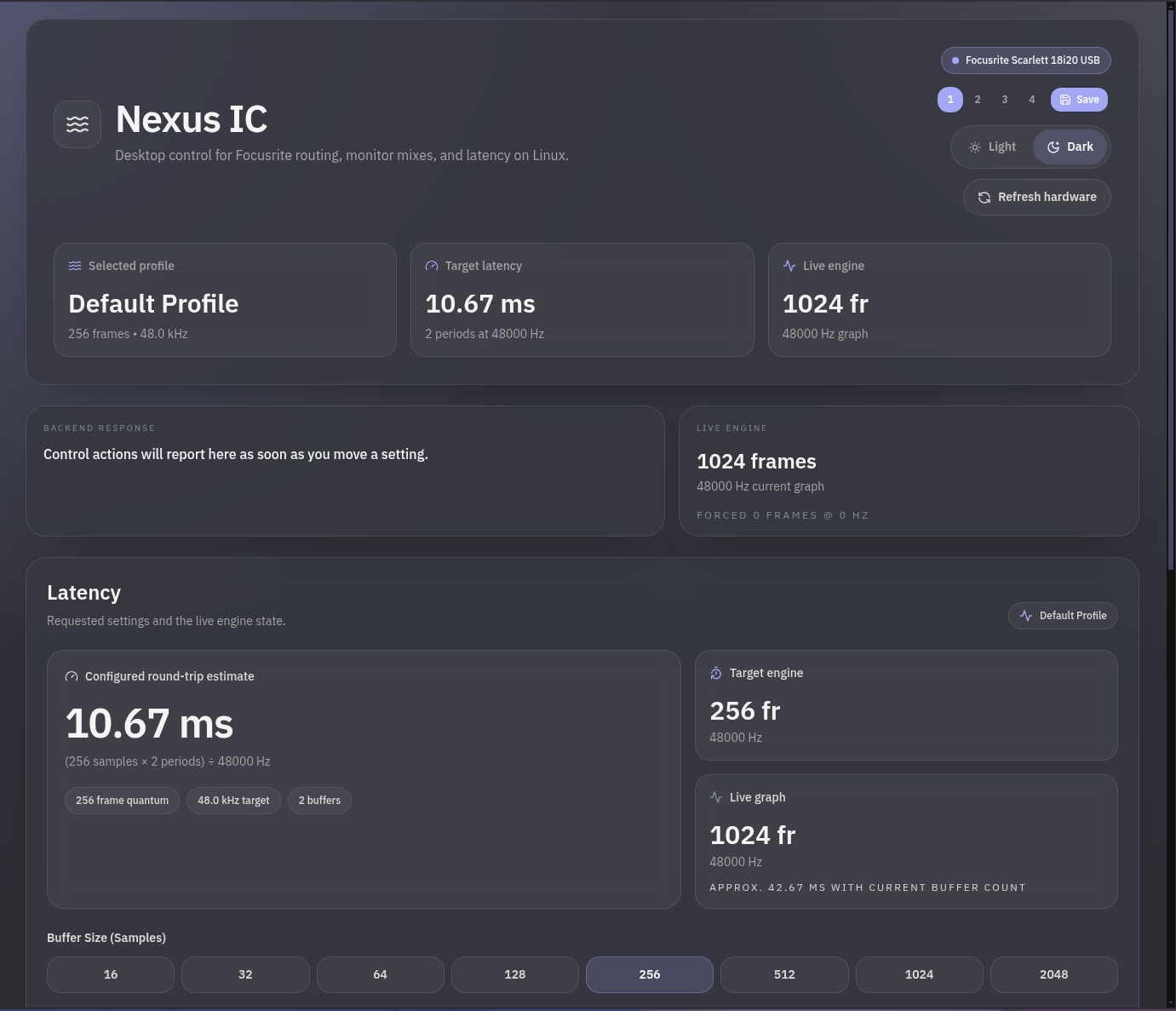Click the status dot in Focusrite device badge
1176x1011 pixels.
(955, 60)
